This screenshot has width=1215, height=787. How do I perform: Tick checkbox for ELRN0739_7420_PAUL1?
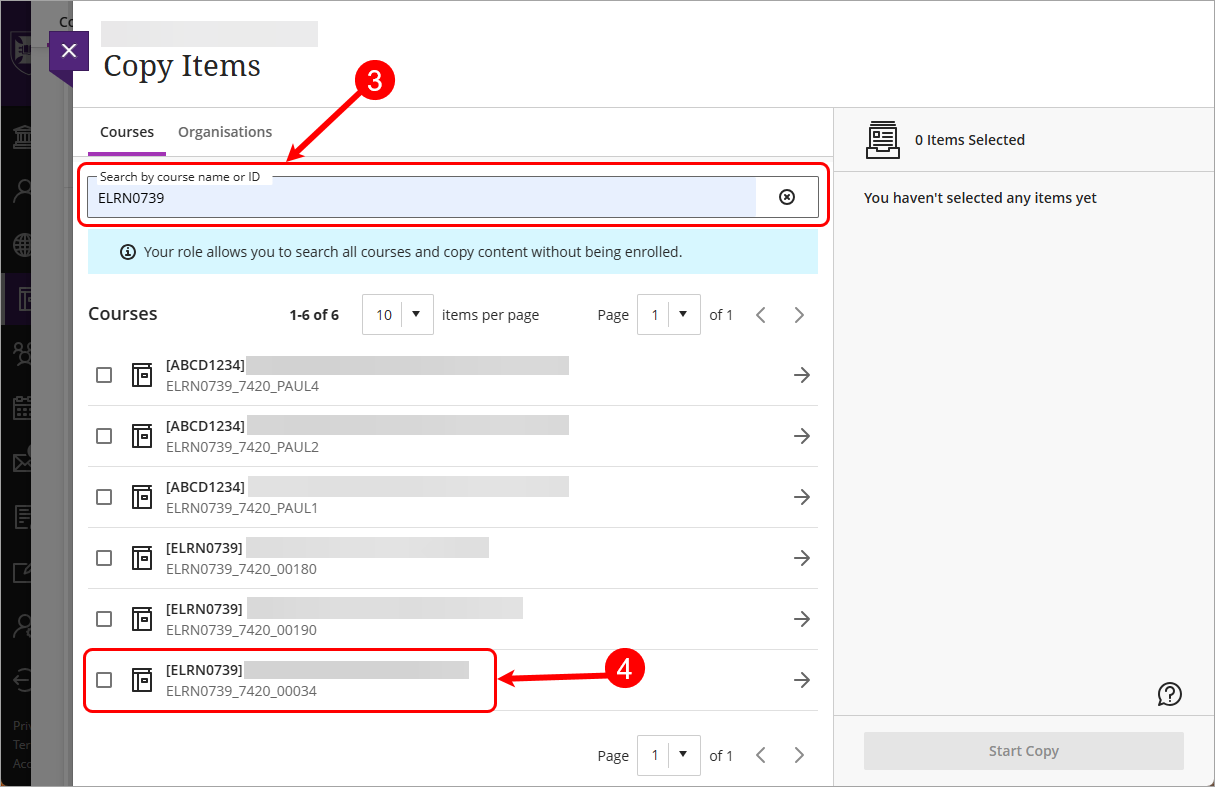(104, 497)
